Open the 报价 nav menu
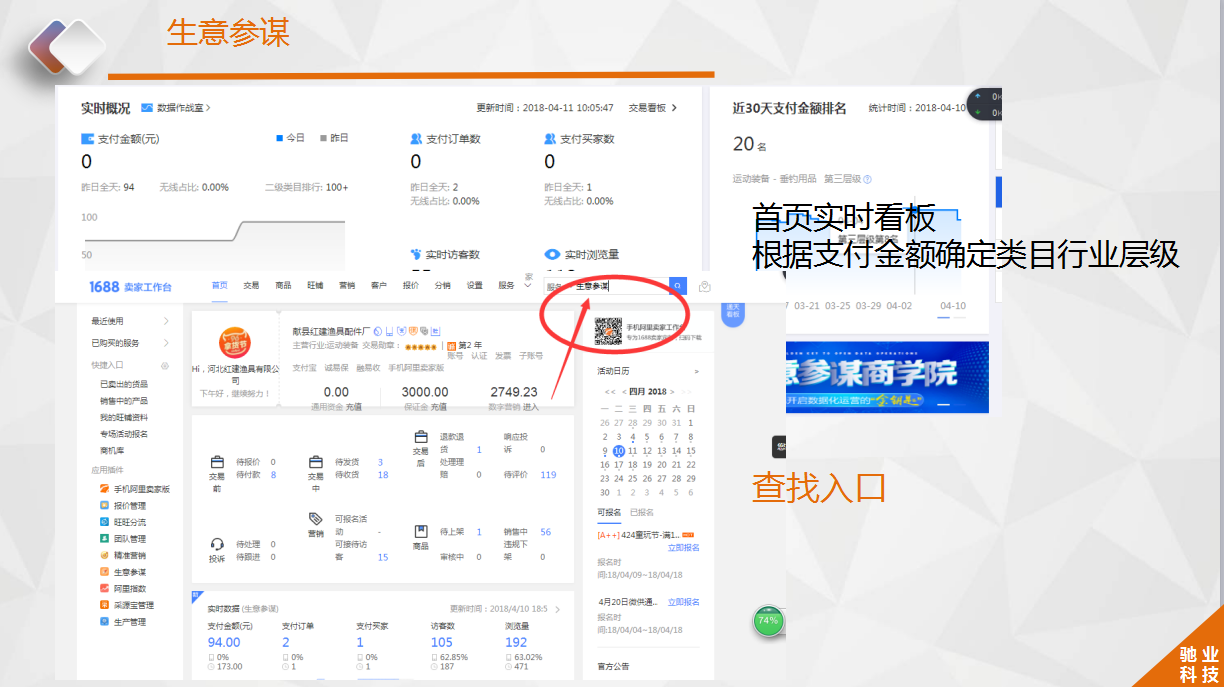This screenshot has width=1224, height=687. tap(410, 286)
